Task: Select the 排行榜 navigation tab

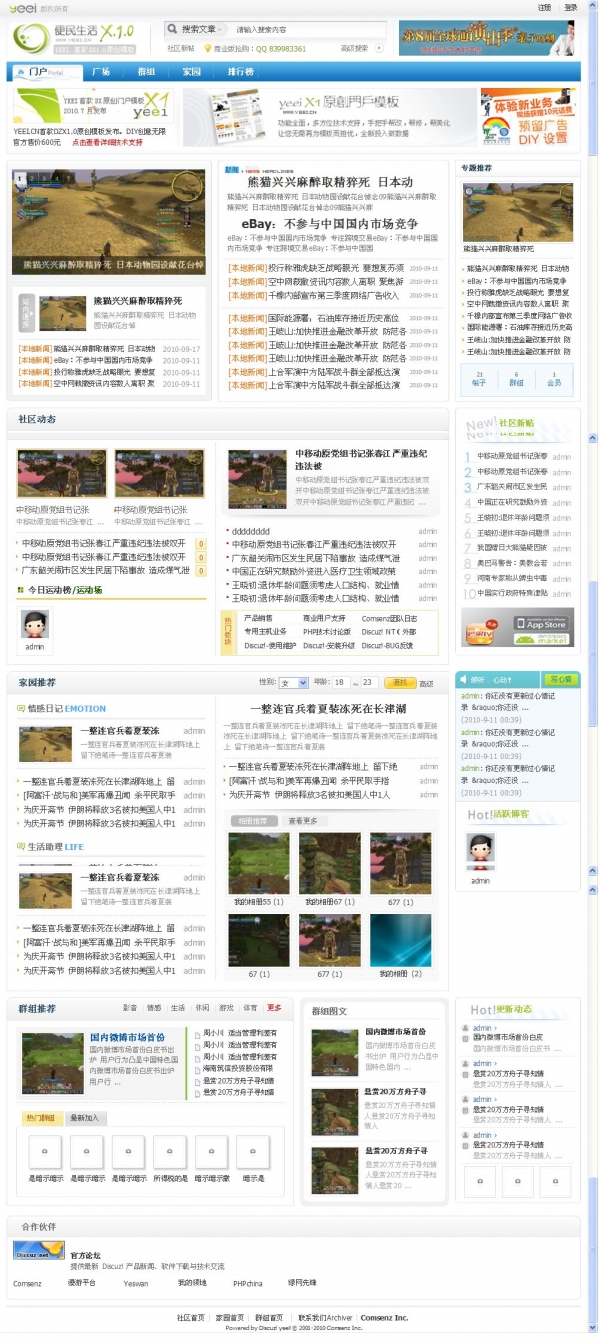Action: [241, 72]
